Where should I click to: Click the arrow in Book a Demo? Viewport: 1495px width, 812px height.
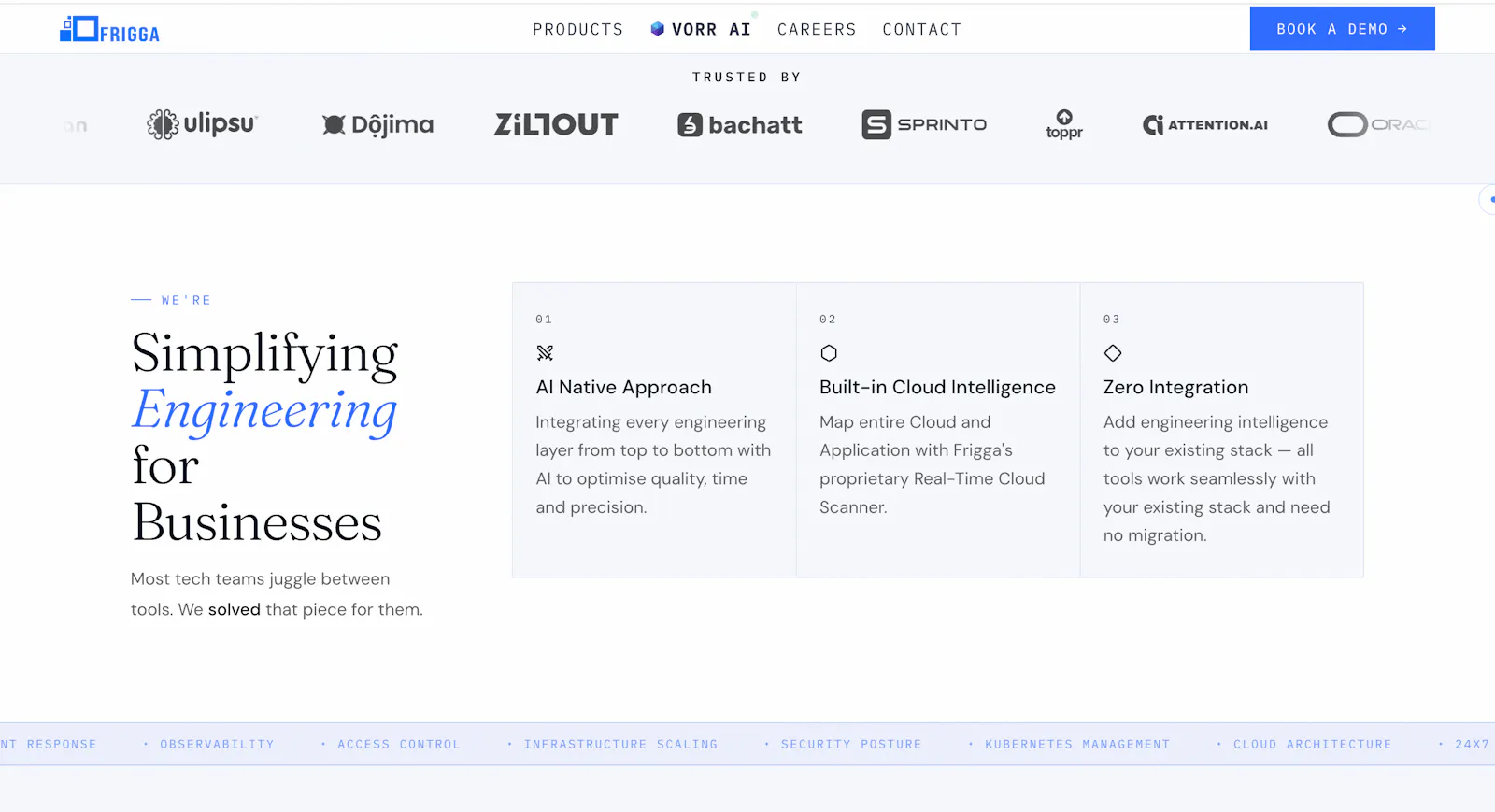coord(1402,29)
